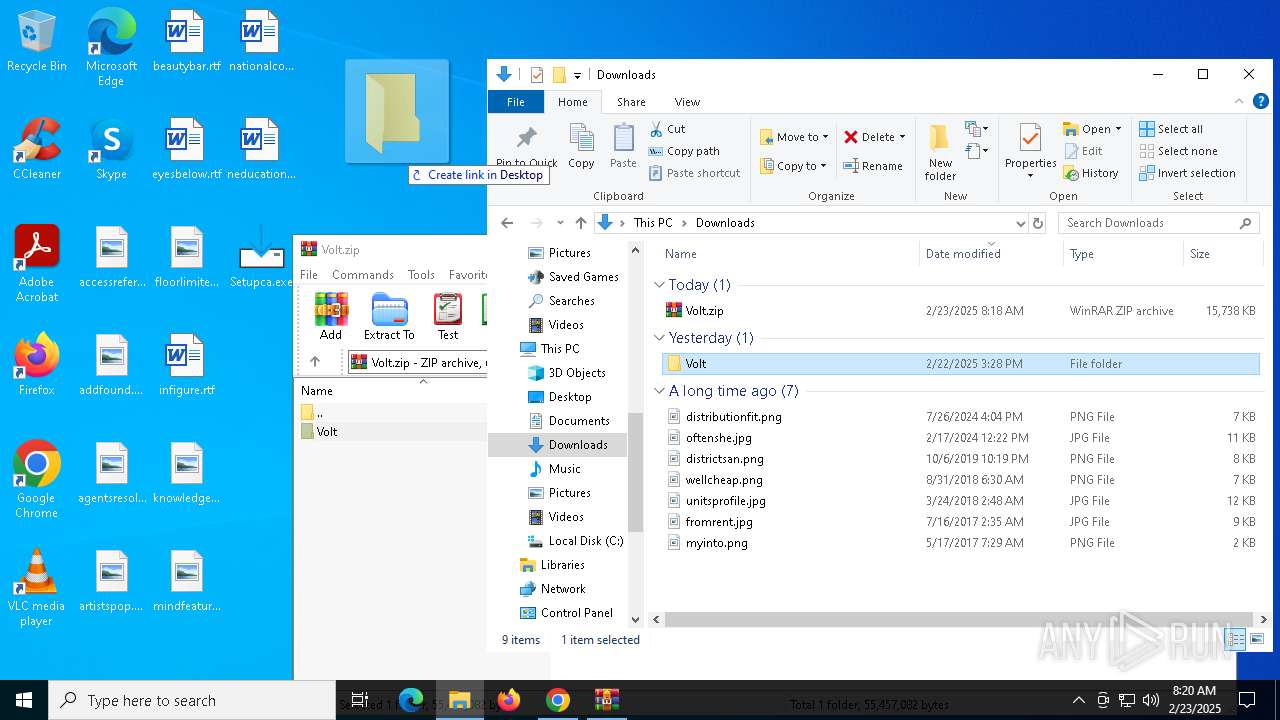
Task: Click the Paste icon in ribbon
Action: (623, 138)
